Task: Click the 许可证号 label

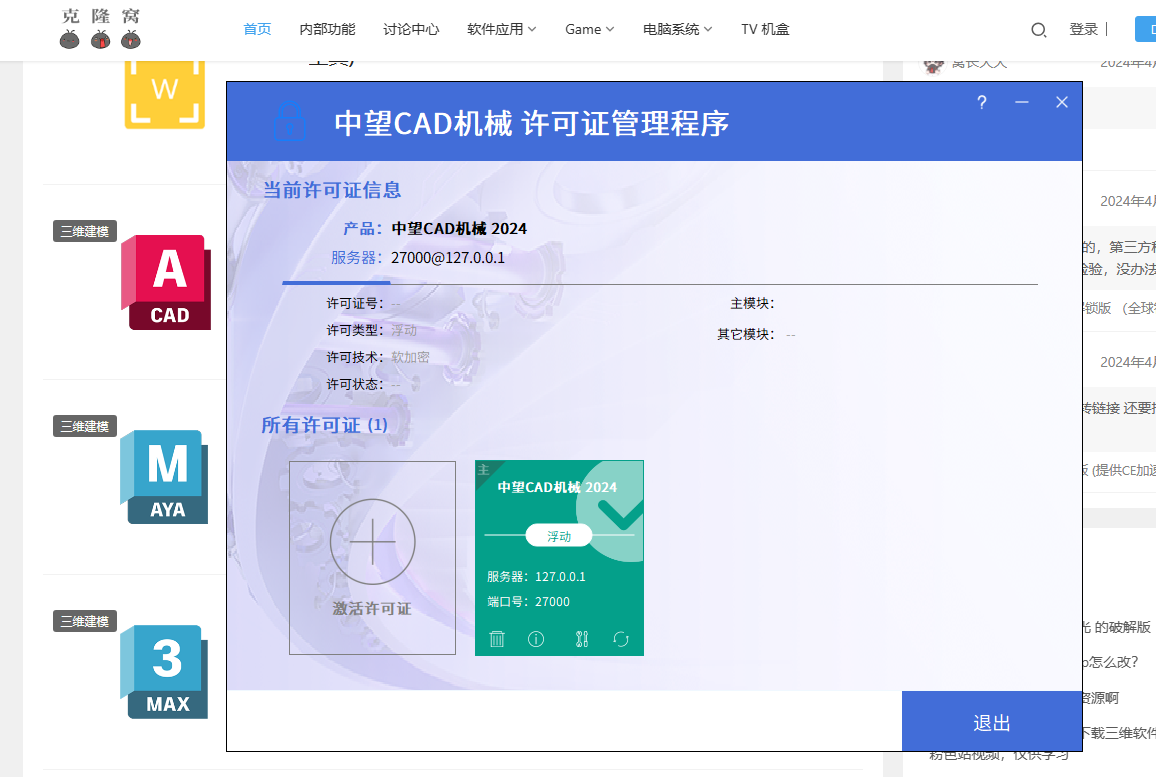Action: point(355,303)
